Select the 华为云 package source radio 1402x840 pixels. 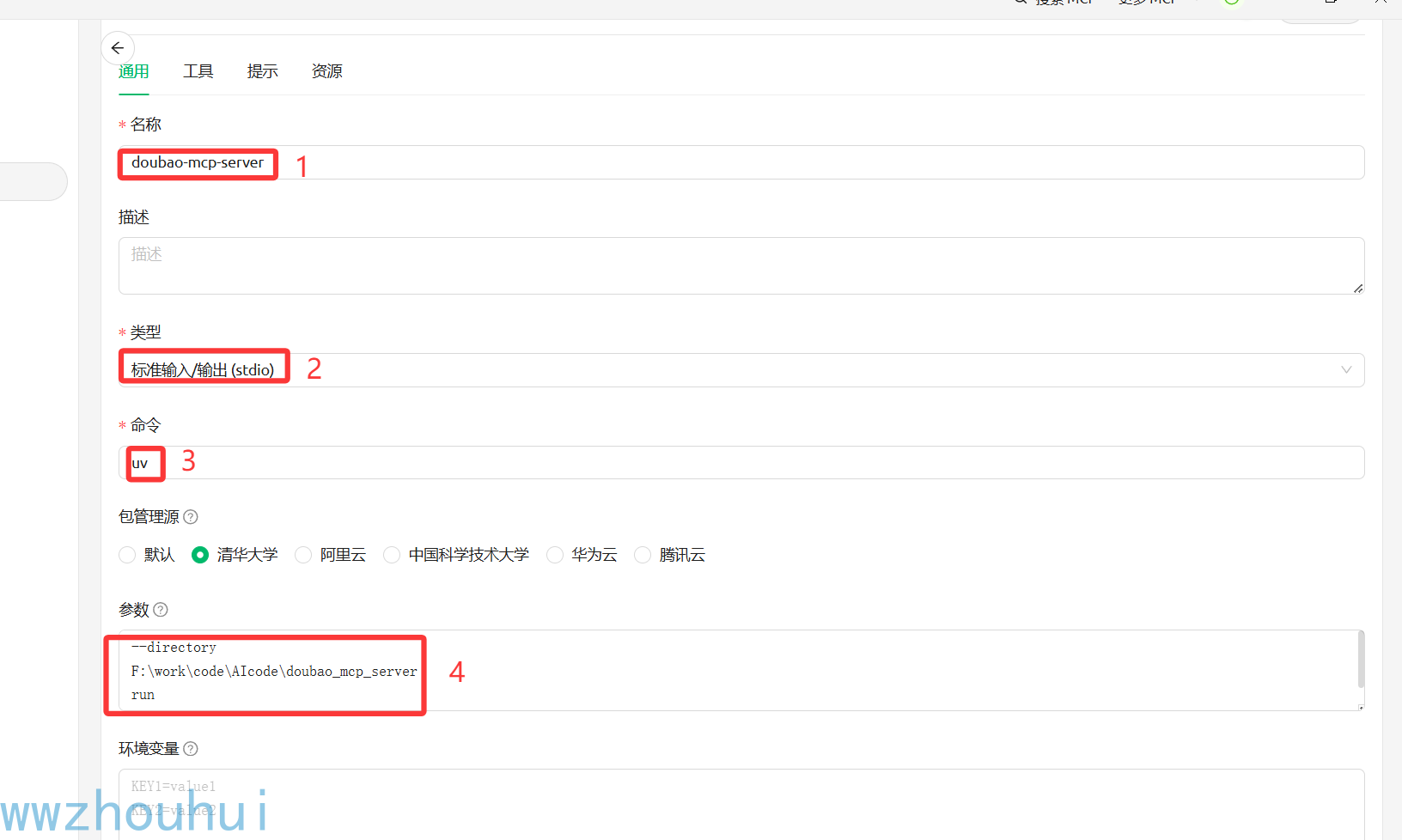click(555, 555)
